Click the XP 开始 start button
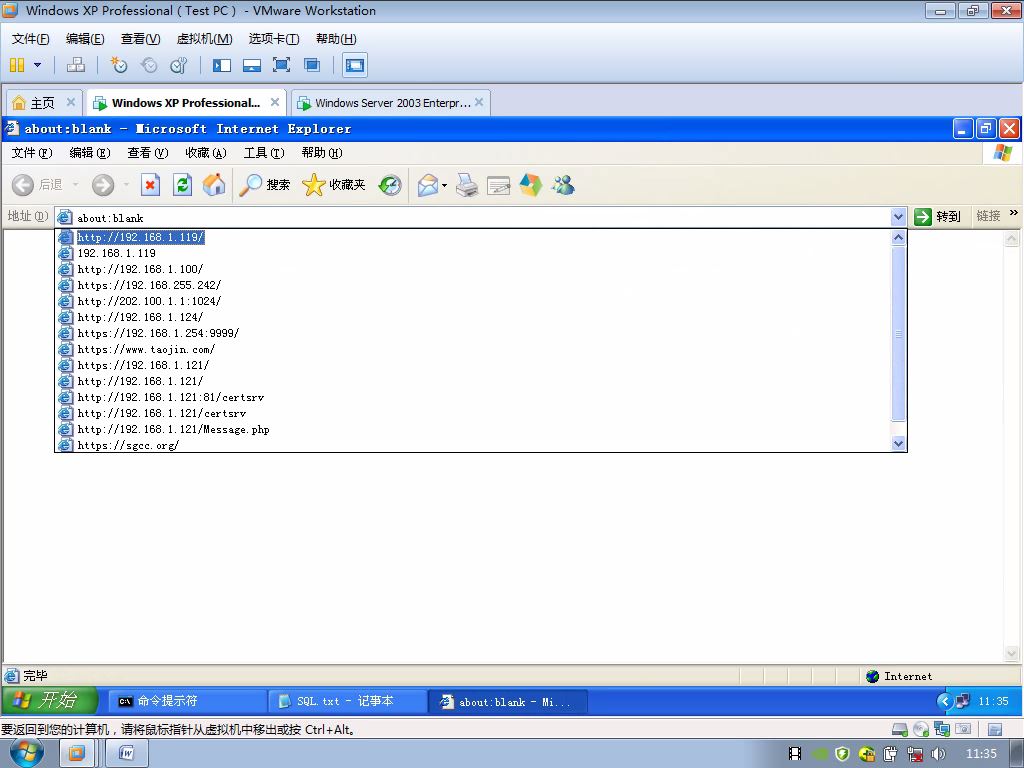Screen dimensions: 1024x768 tap(50, 701)
